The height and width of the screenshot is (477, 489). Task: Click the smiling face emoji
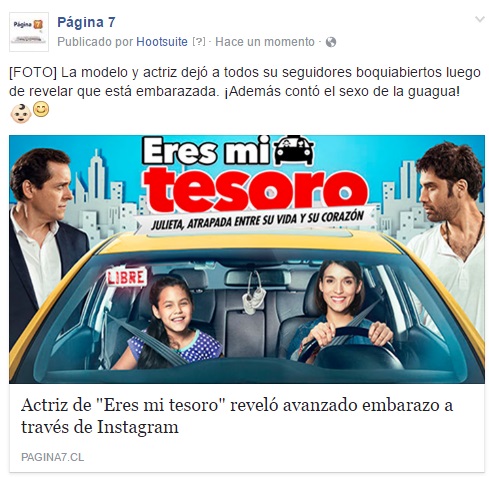pos(41,109)
